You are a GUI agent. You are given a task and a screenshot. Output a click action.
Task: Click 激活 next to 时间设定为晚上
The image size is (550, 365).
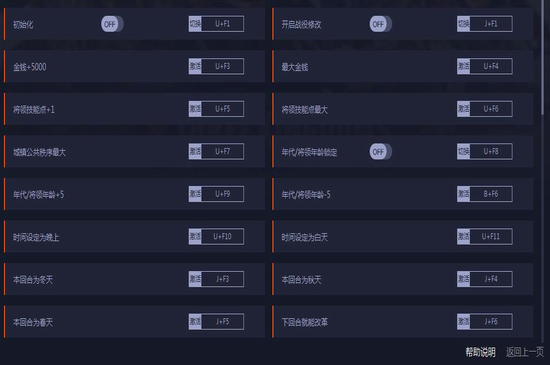coord(195,237)
